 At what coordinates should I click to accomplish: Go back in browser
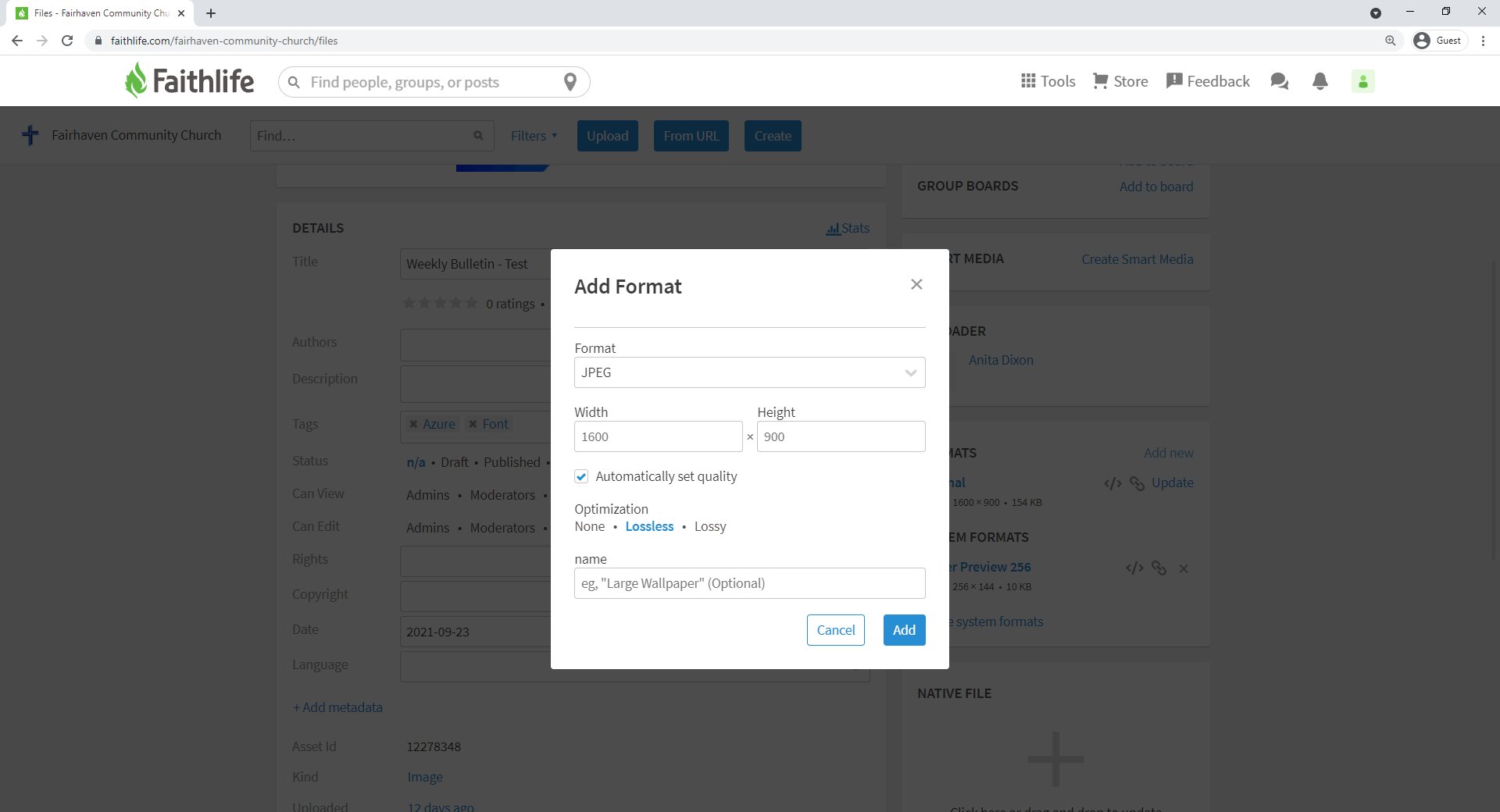coord(17,41)
